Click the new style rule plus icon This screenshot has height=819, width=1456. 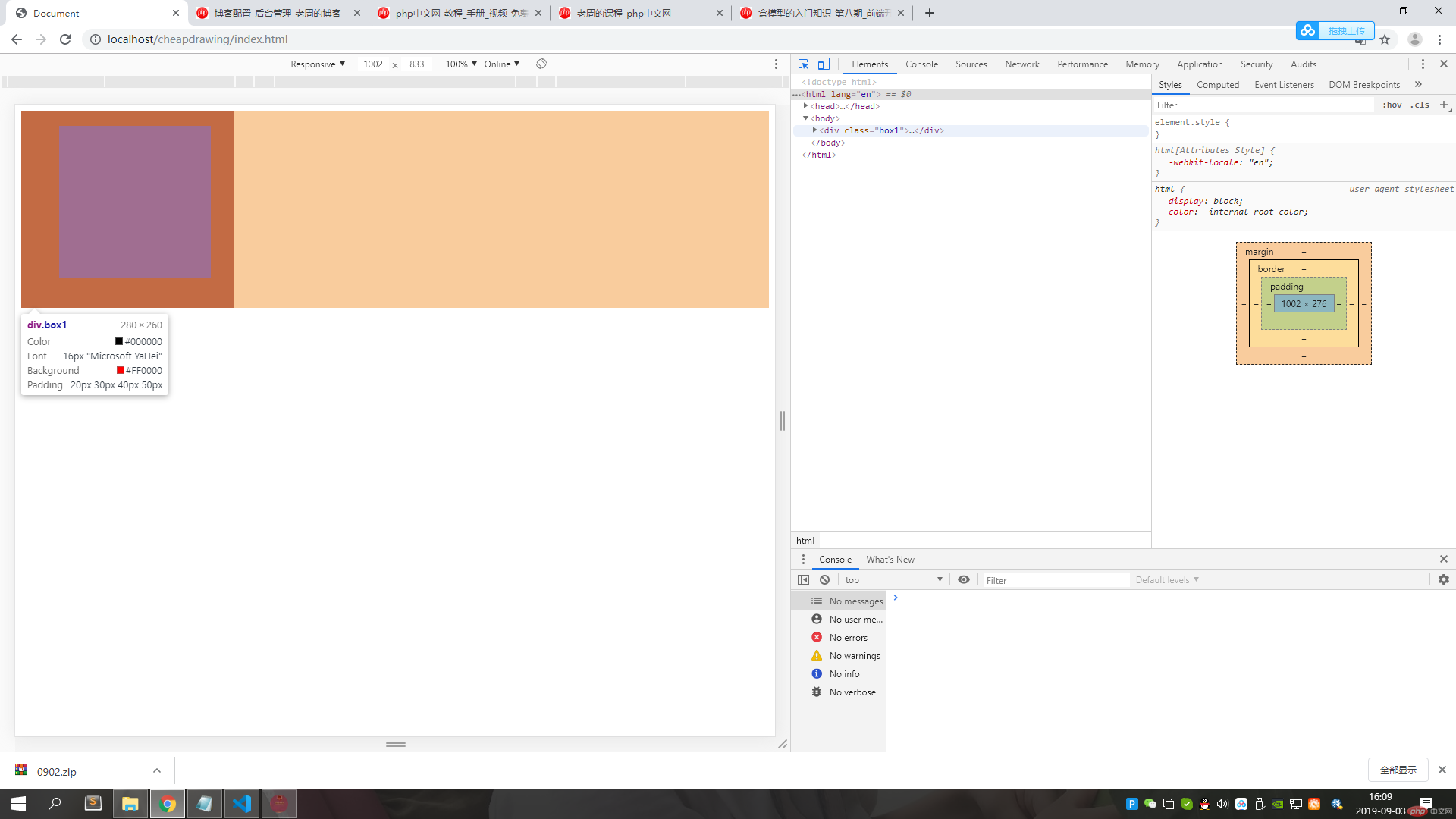point(1444,105)
